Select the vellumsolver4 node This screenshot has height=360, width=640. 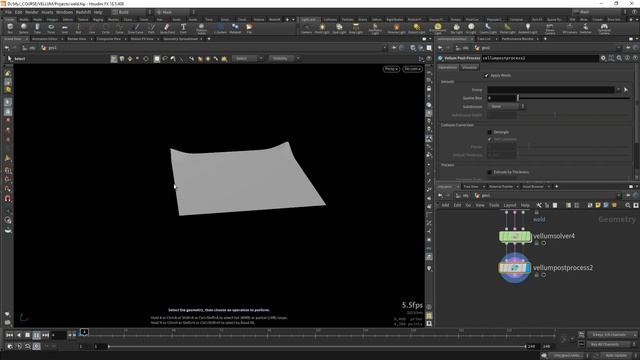coord(515,236)
